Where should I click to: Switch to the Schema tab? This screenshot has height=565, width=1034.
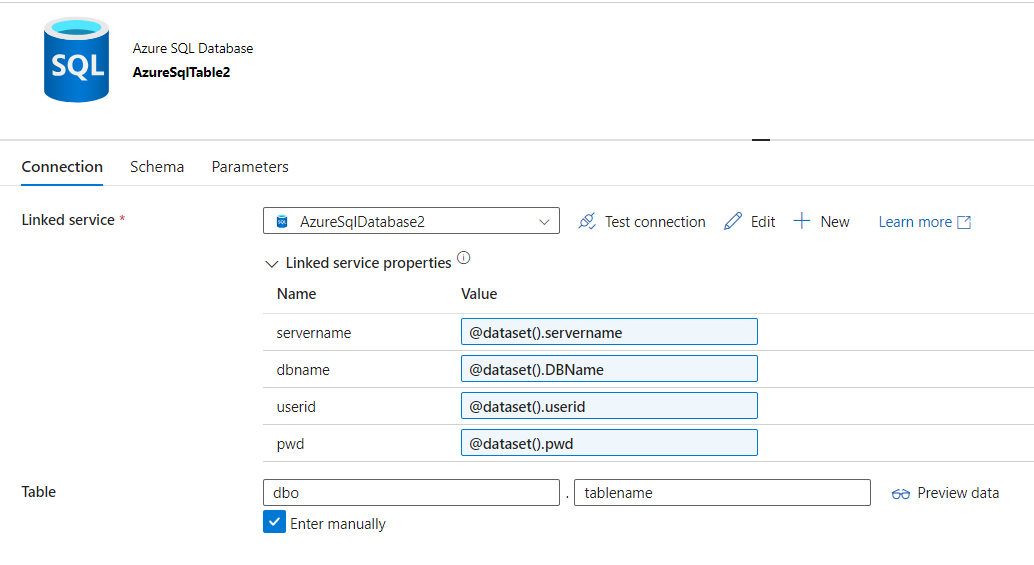157,167
